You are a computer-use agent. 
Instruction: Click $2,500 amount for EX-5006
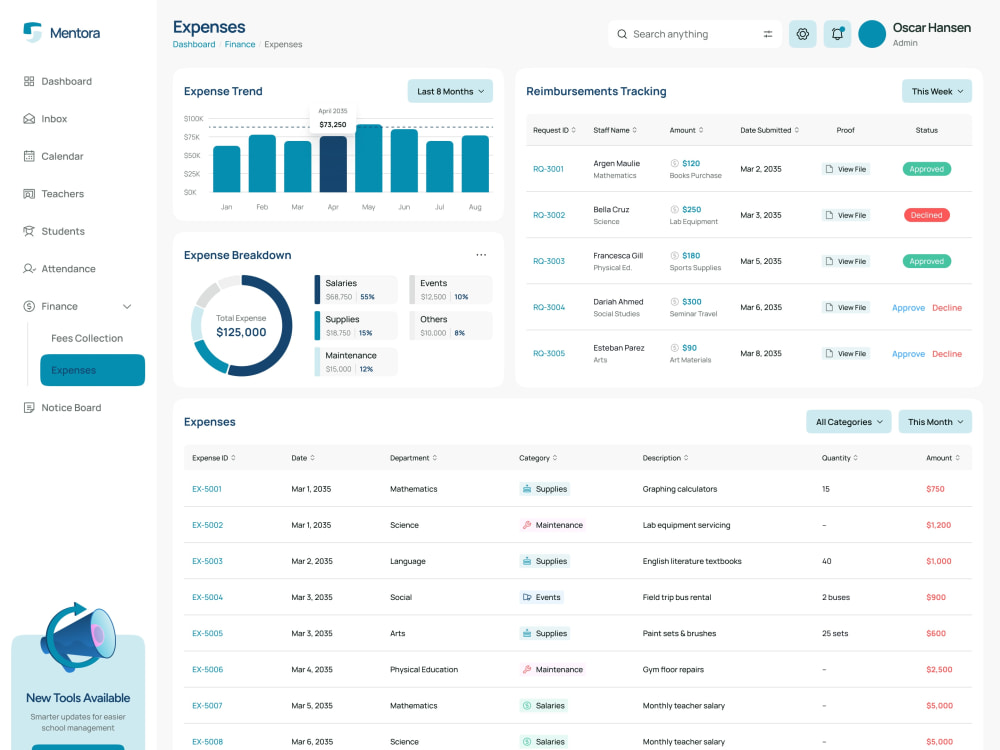pos(939,670)
